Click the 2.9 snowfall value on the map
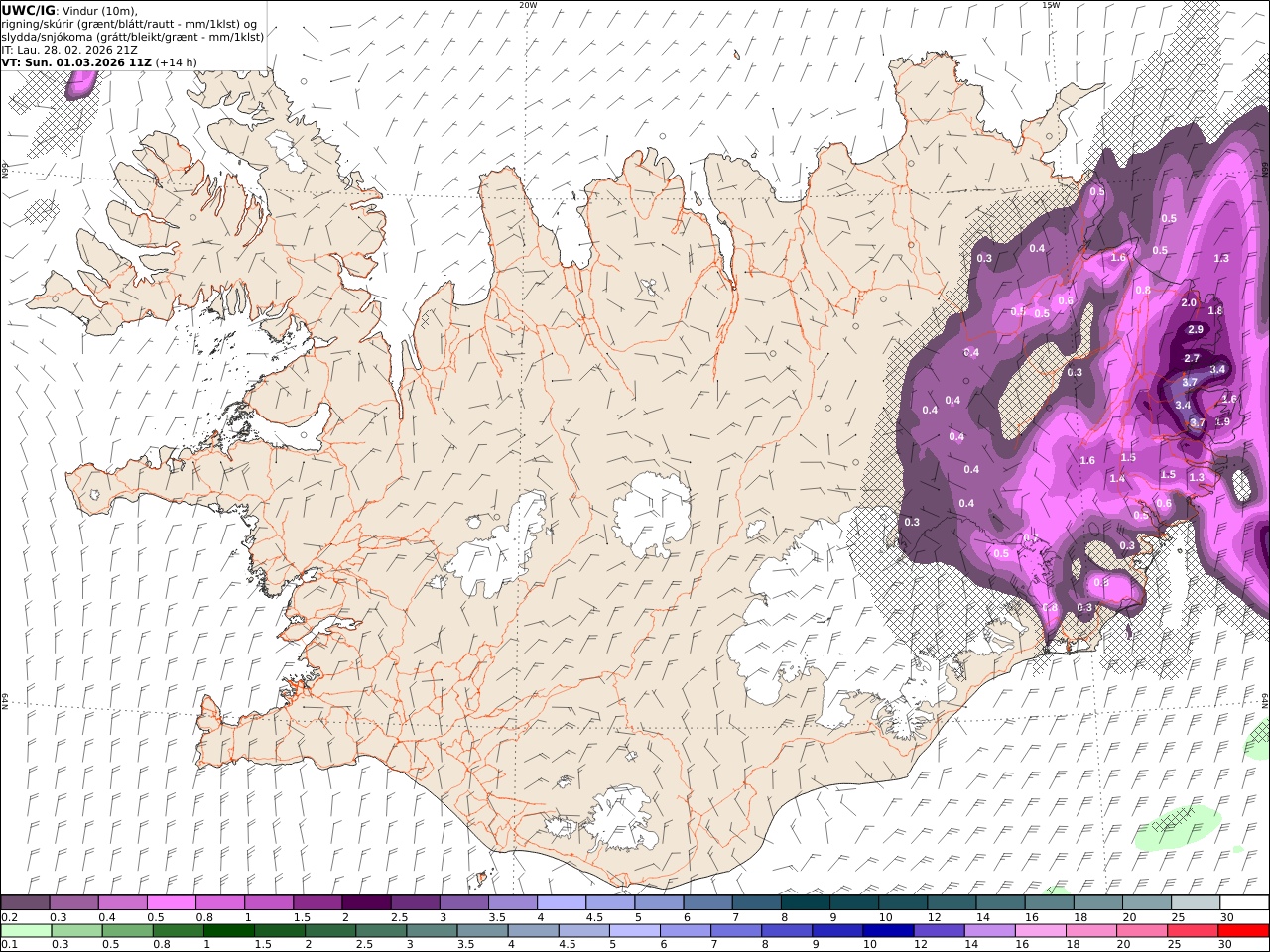Image resolution: width=1270 pixels, height=952 pixels. (x=1195, y=329)
